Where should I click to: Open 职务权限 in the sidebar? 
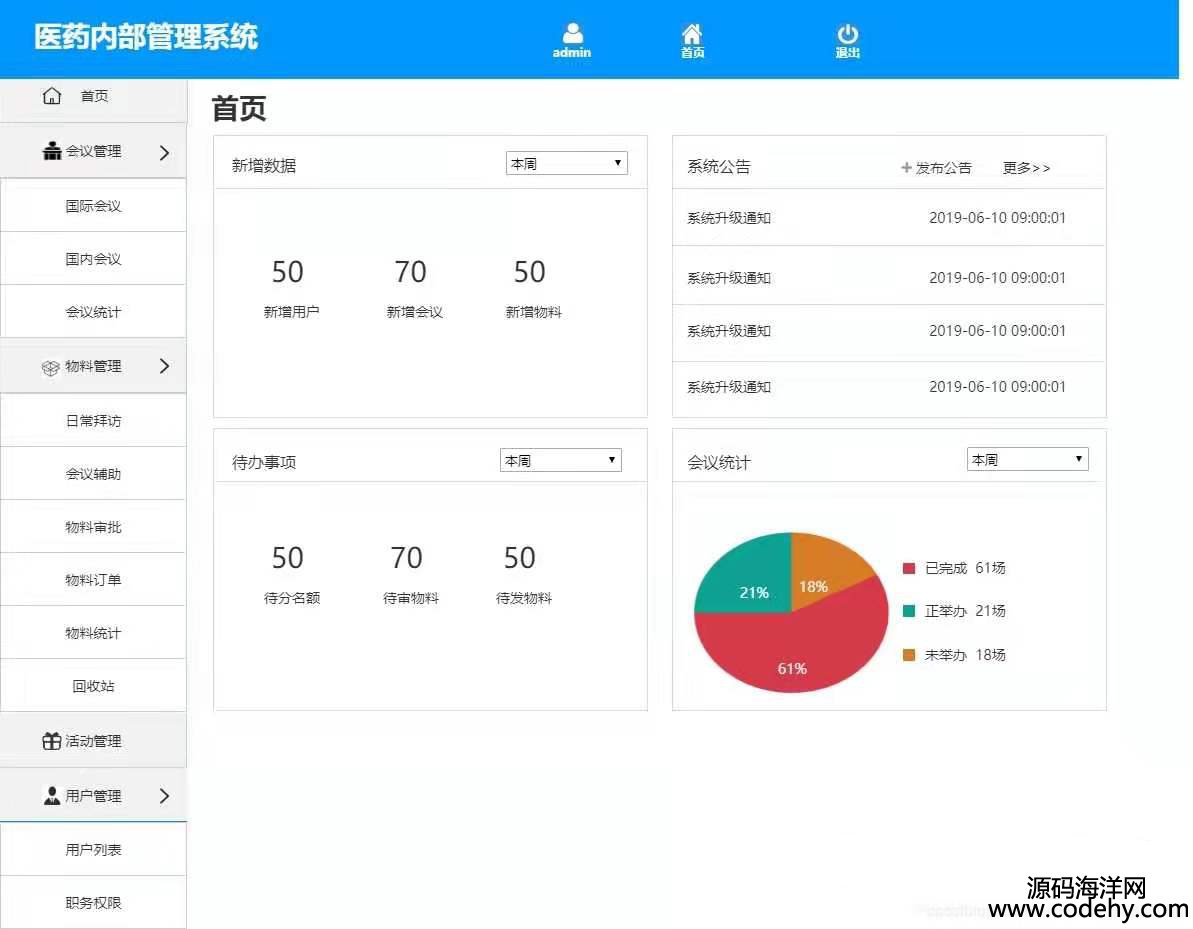[93, 903]
